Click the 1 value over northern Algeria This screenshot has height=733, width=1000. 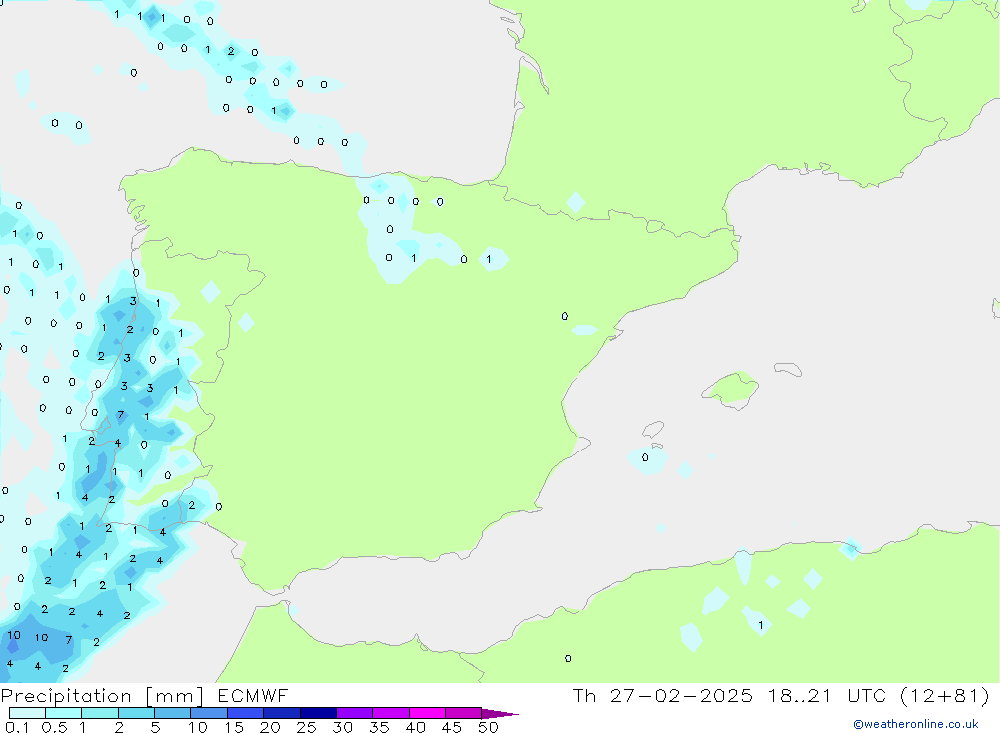[761, 625]
